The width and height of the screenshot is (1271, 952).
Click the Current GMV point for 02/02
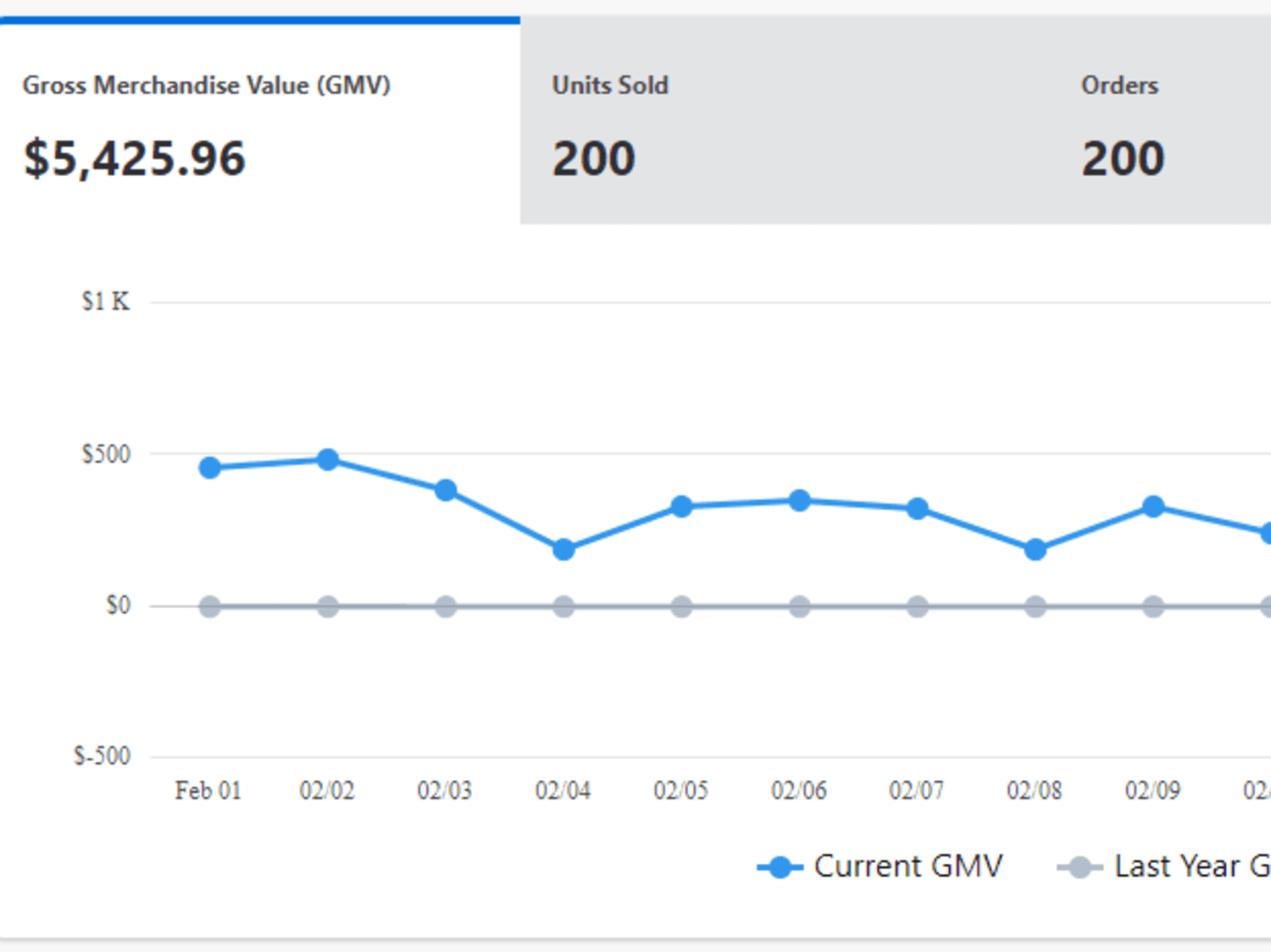point(328,460)
